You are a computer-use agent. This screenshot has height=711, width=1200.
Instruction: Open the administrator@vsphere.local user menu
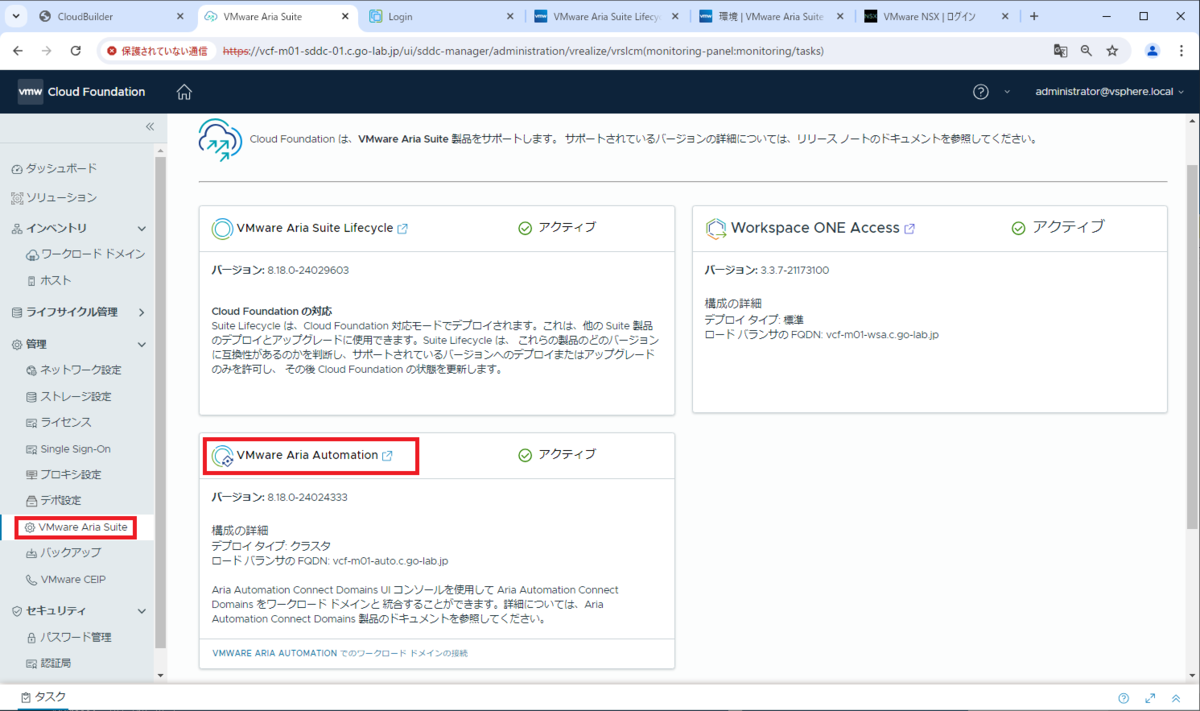coord(1110,92)
